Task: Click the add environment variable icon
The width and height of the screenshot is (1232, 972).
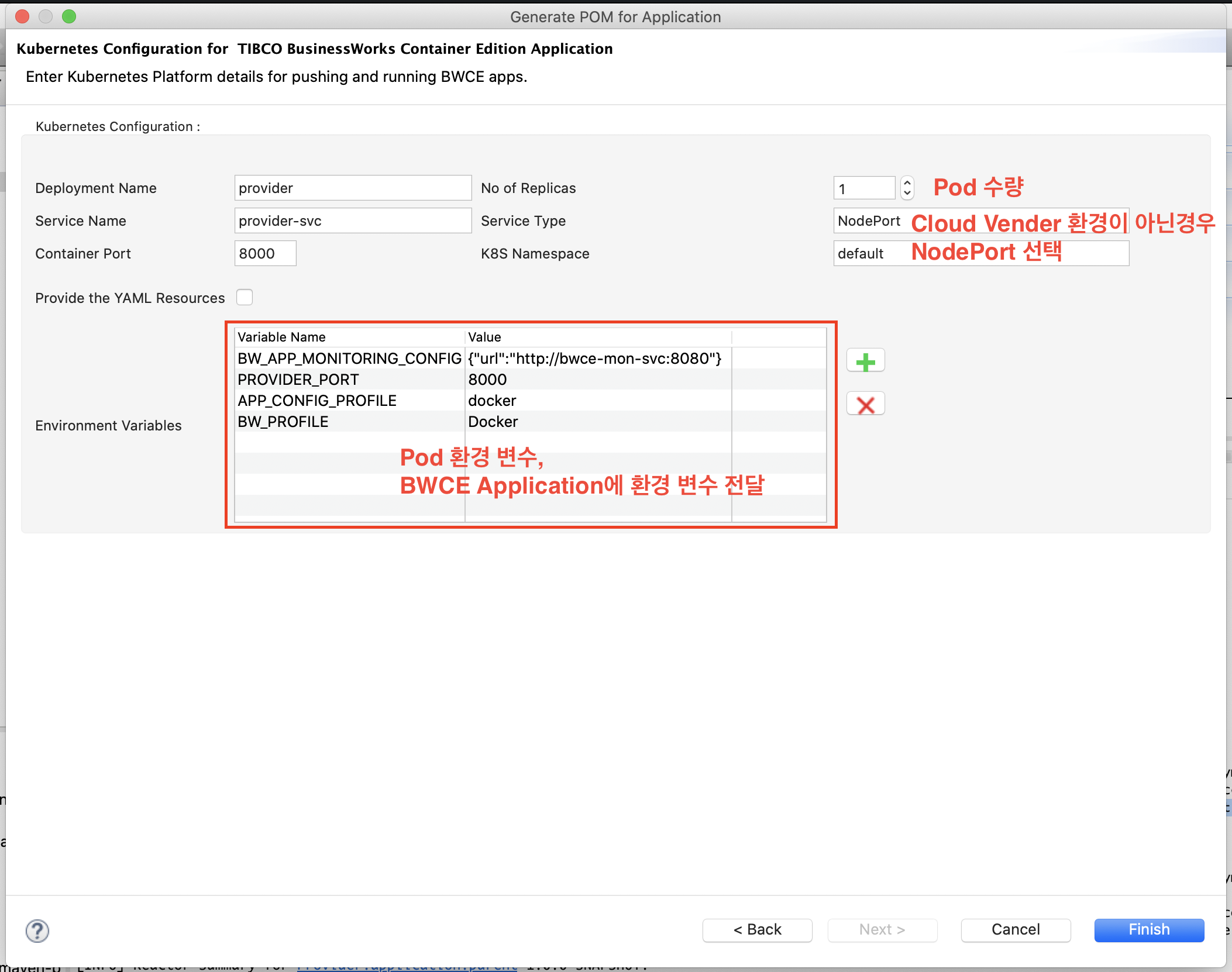Action: pyautogui.click(x=864, y=362)
